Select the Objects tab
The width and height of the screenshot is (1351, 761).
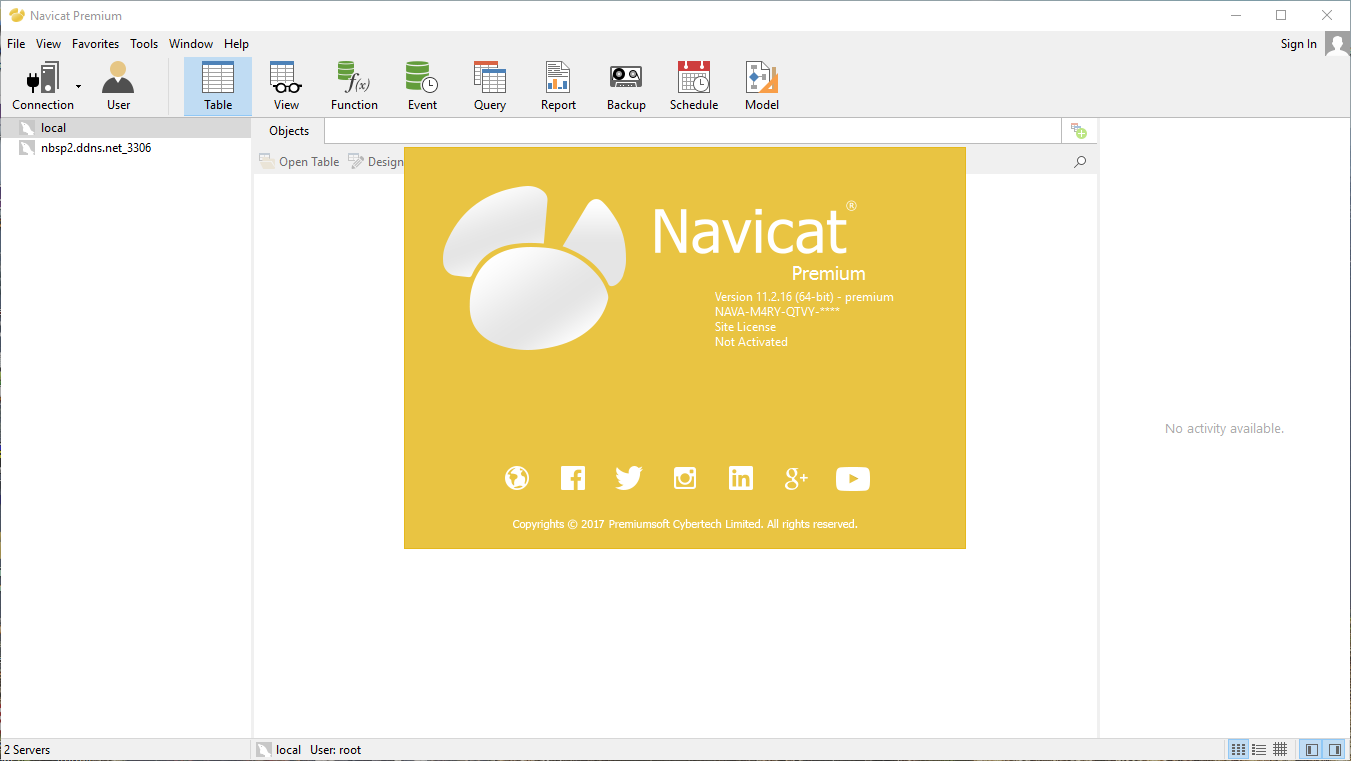288,130
